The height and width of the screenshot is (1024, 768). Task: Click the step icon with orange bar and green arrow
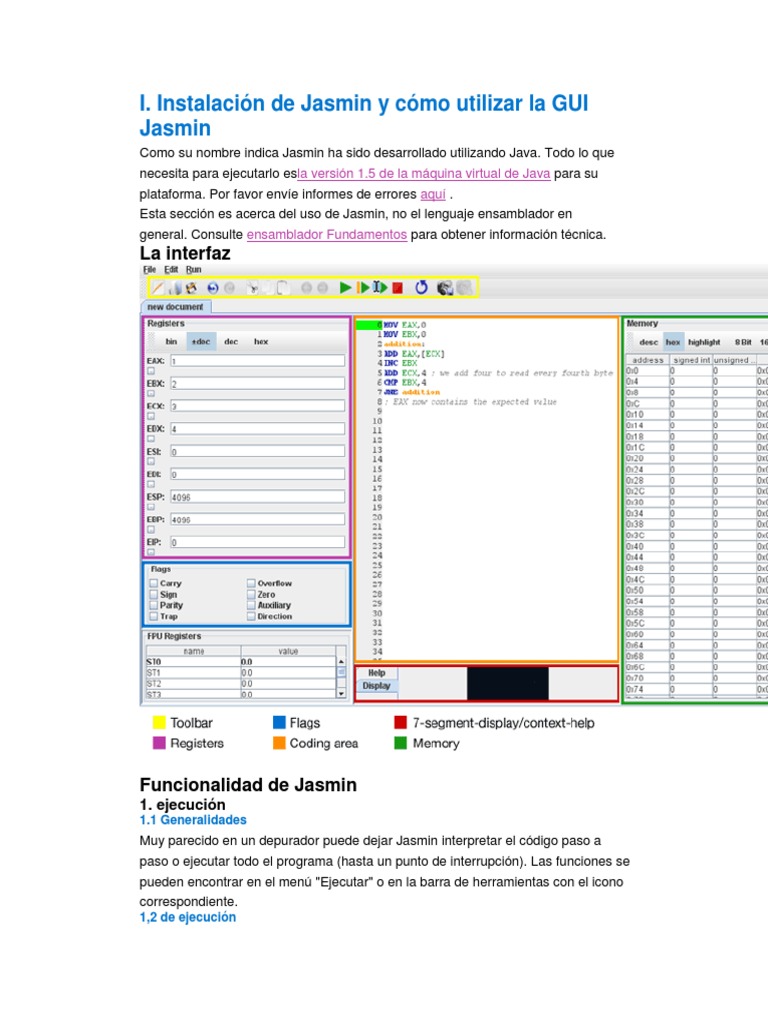coord(362,287)
